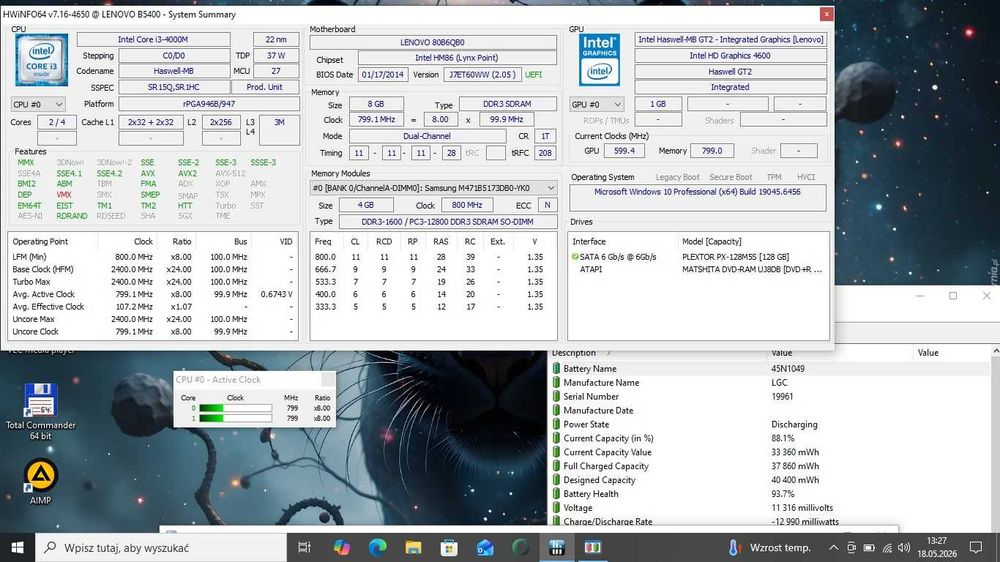
Task: Click the thermometer weather widget icon
Action: (x=733, y=547)
